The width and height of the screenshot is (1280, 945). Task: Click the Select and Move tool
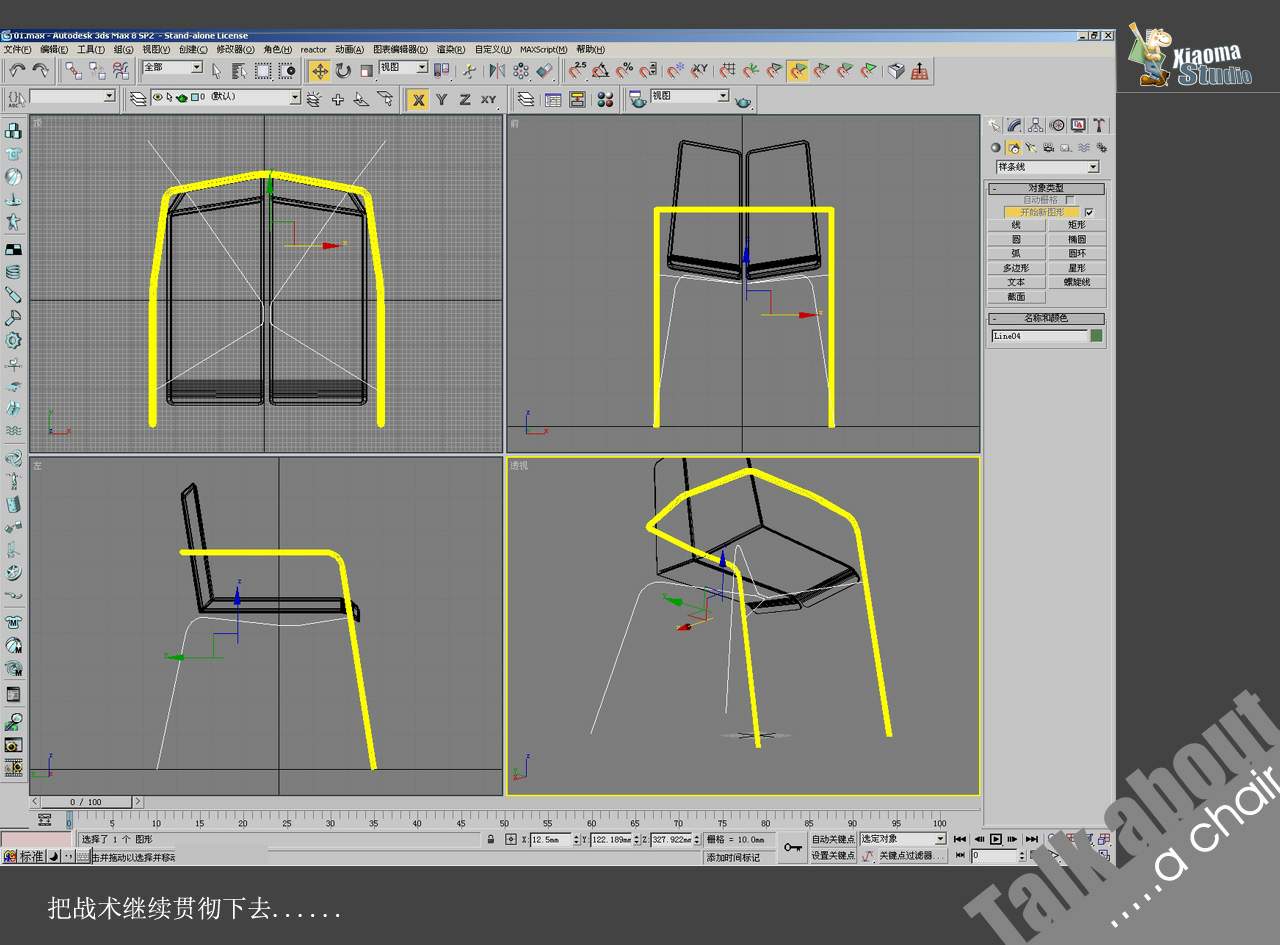coord(319,71)
